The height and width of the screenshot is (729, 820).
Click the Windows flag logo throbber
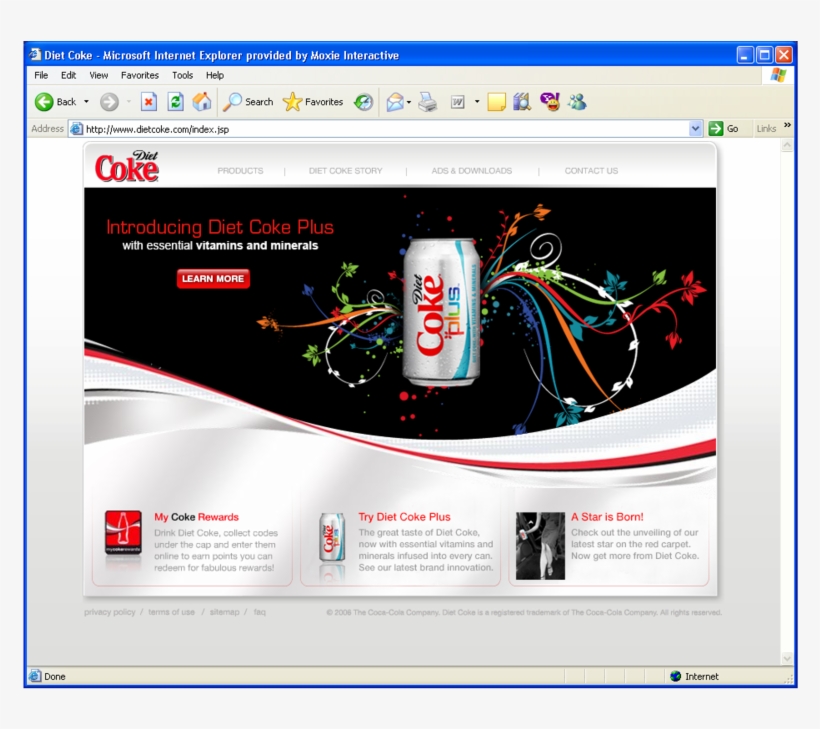778,75
